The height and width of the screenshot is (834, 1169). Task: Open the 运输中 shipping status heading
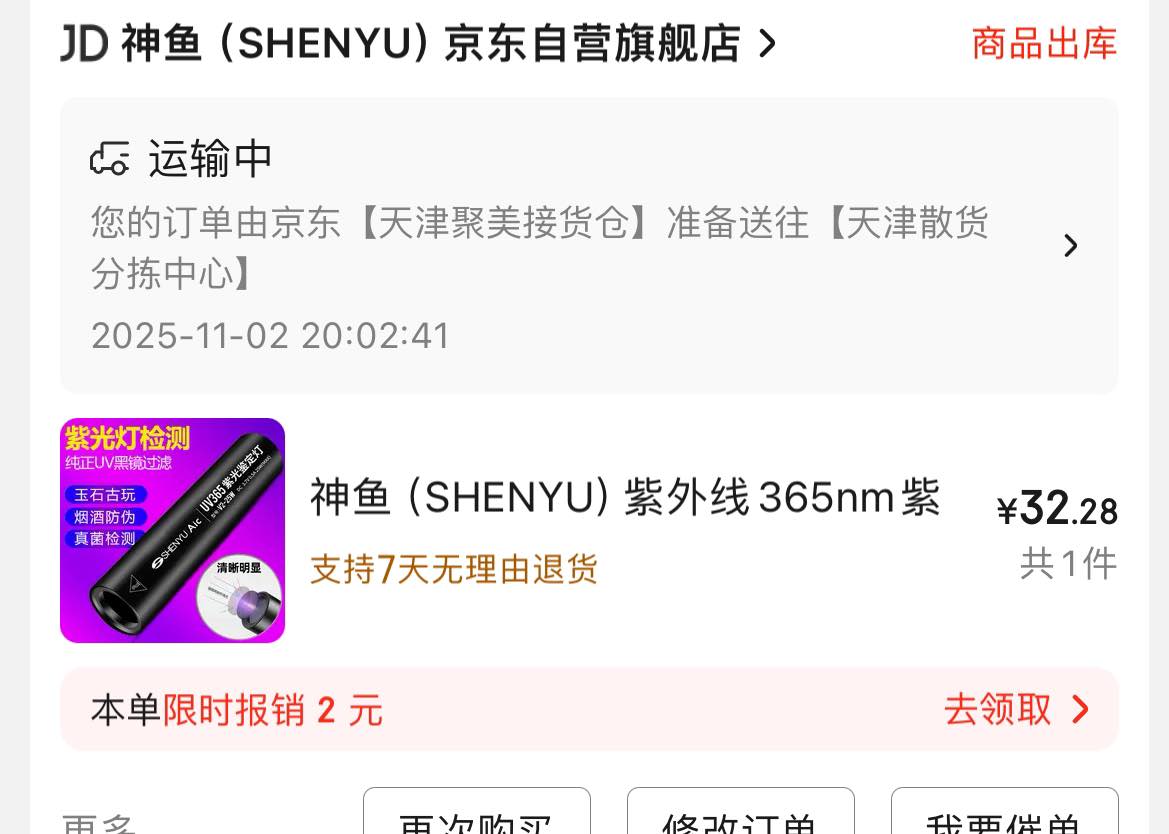coord(210,158)
